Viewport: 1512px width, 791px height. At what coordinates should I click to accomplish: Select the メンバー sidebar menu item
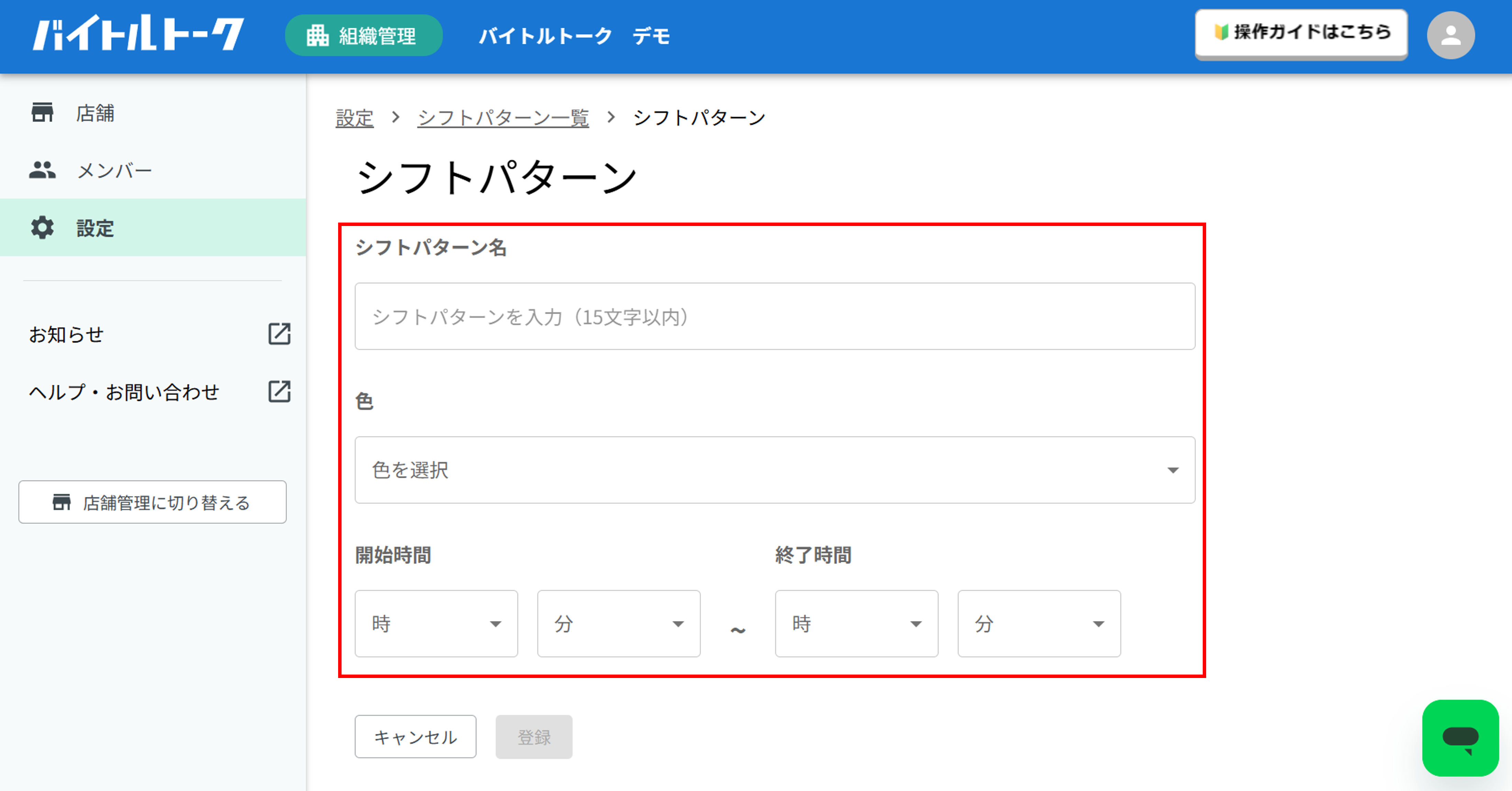pos(153,170)
